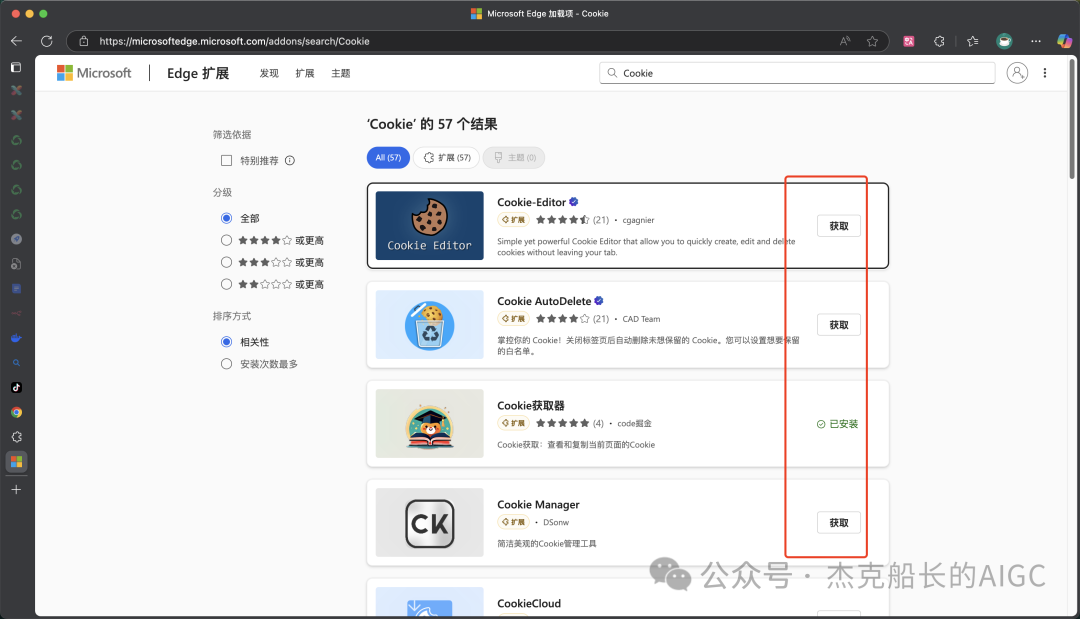Click the 已安装 status on Cookie获取器
Image resolution: width=1080 pixels, height=619 pixels.
point(838,424)
